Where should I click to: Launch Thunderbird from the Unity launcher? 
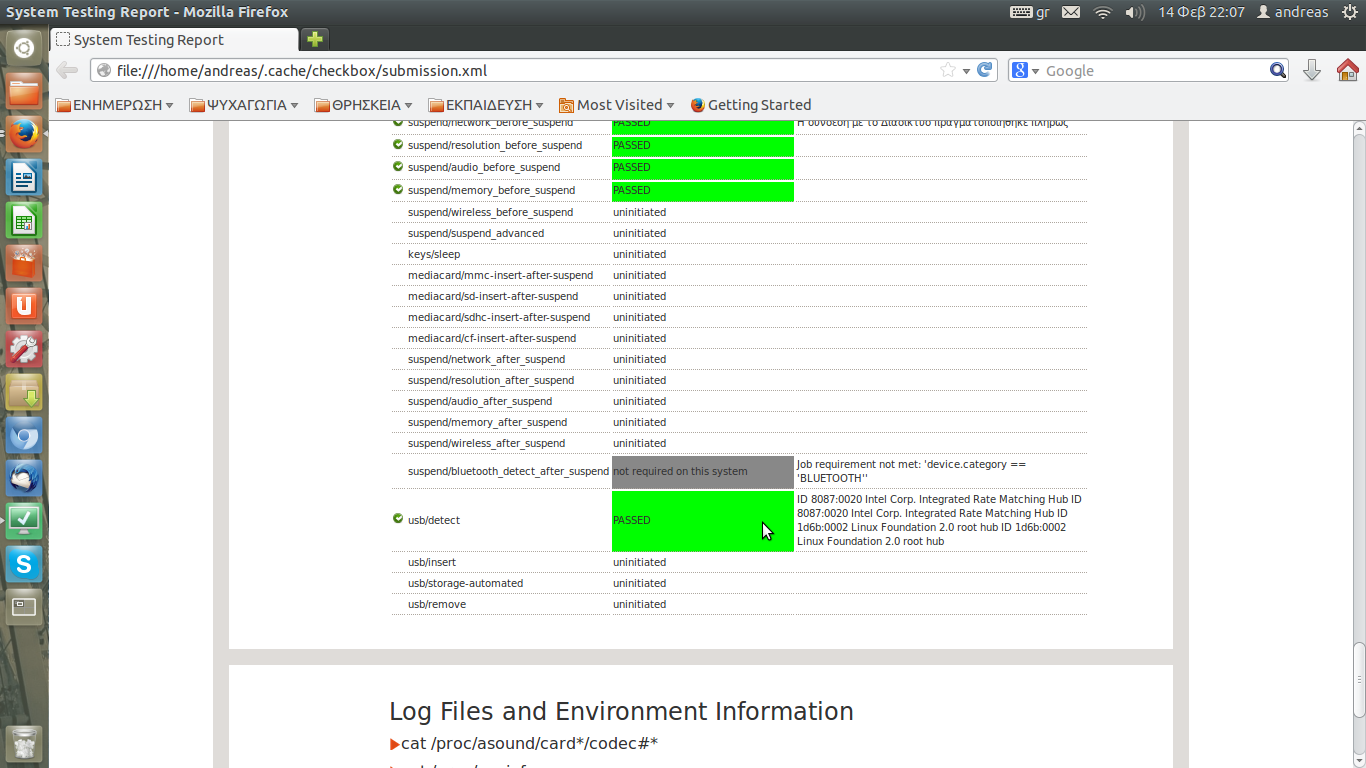click(24, 479)
